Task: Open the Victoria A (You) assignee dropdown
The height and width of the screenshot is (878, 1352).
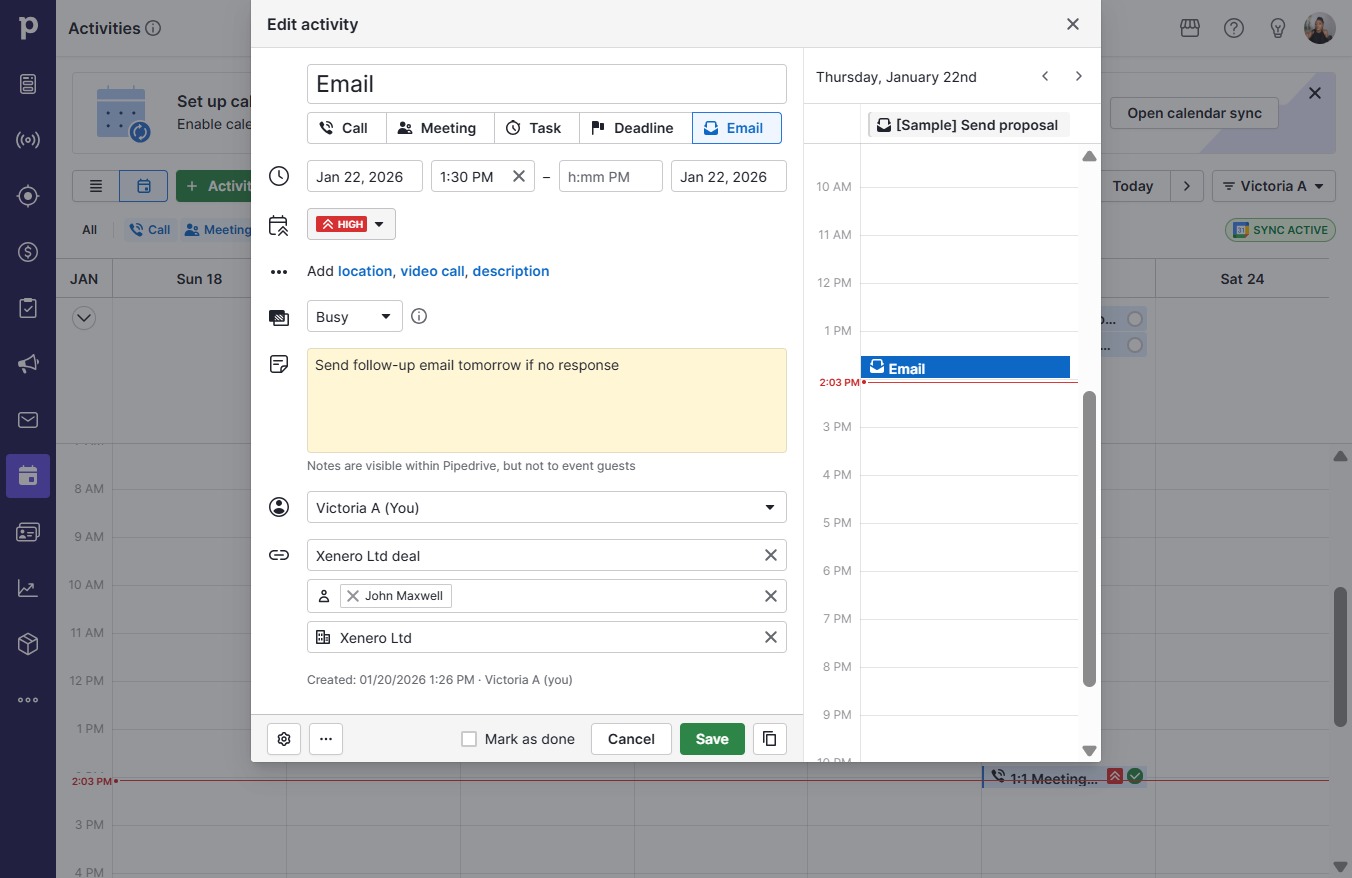Action: coord(547,507)
